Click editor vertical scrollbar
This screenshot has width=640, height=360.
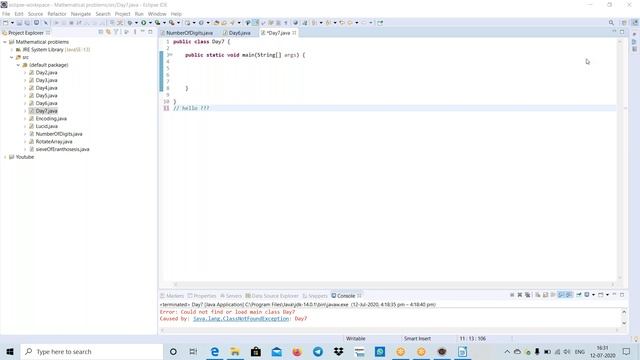[x=620, y=159]
